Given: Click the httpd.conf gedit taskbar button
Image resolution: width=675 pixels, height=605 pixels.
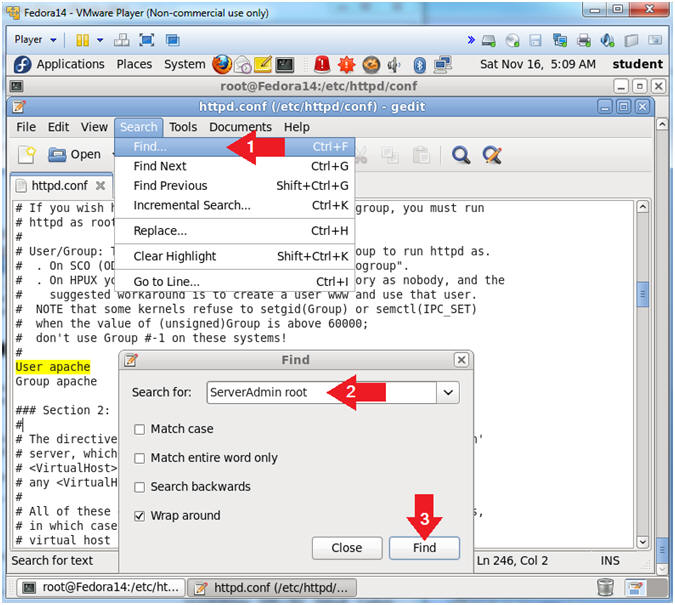Looking at the screenshot, I should [272, 588].
